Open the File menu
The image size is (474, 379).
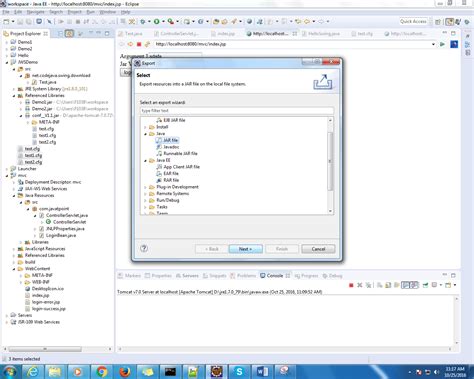click(6, 12)
